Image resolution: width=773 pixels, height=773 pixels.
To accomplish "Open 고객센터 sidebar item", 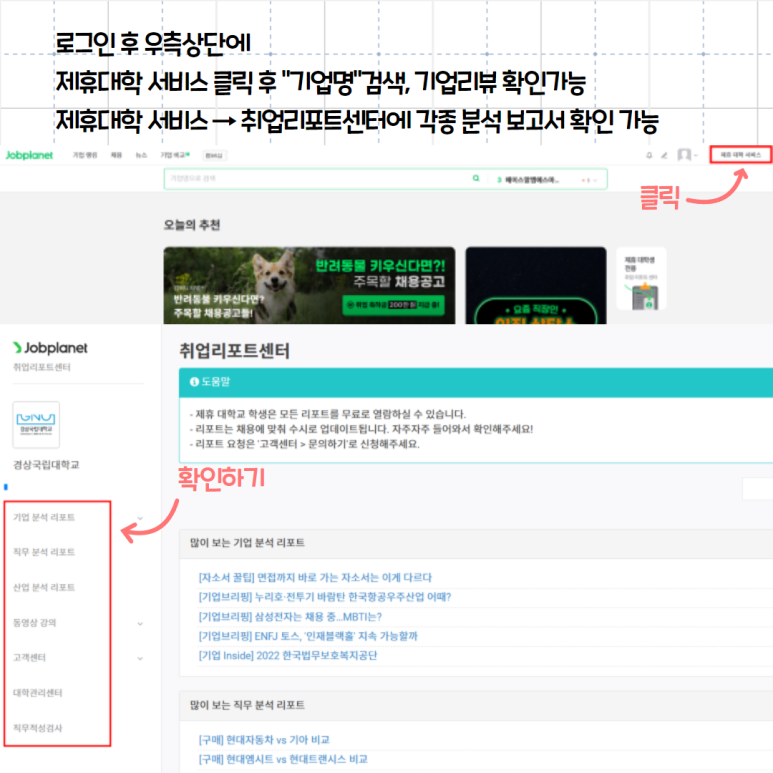I will (29, 657).
